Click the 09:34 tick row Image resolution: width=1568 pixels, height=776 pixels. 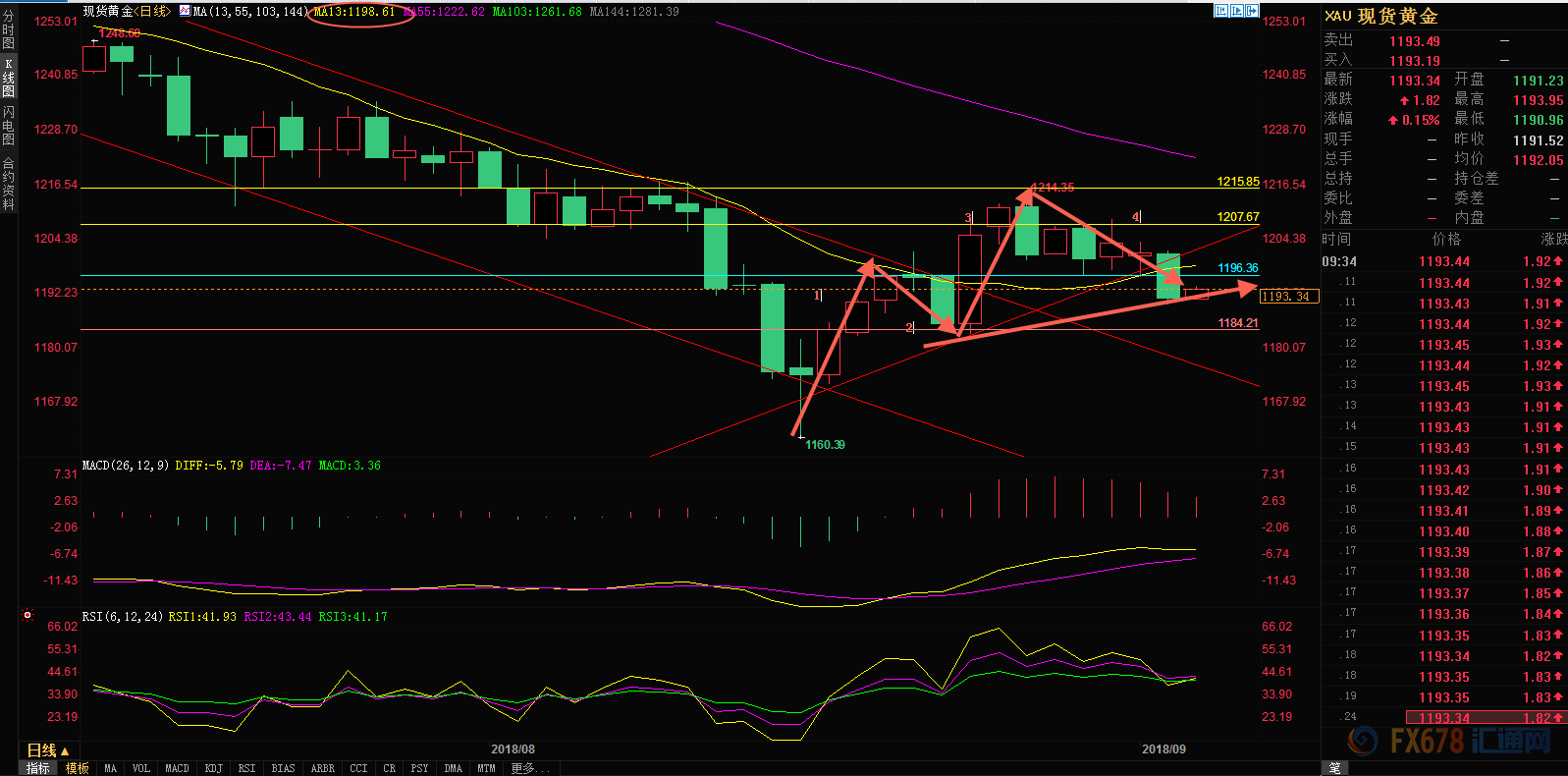[x=1443, y=261]
